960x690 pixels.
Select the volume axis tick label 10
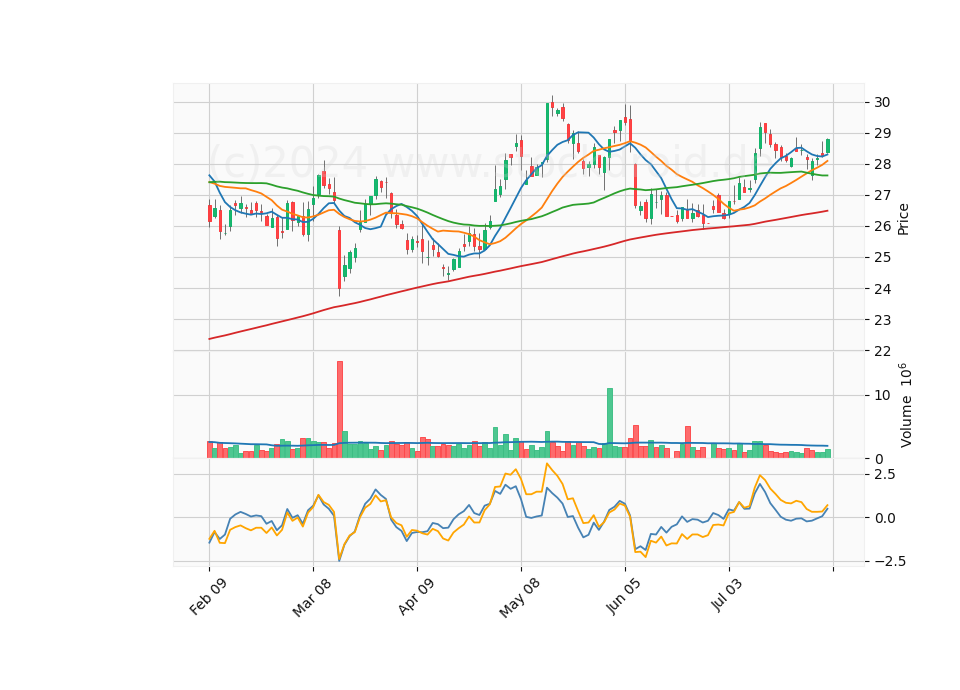(882, 396)
